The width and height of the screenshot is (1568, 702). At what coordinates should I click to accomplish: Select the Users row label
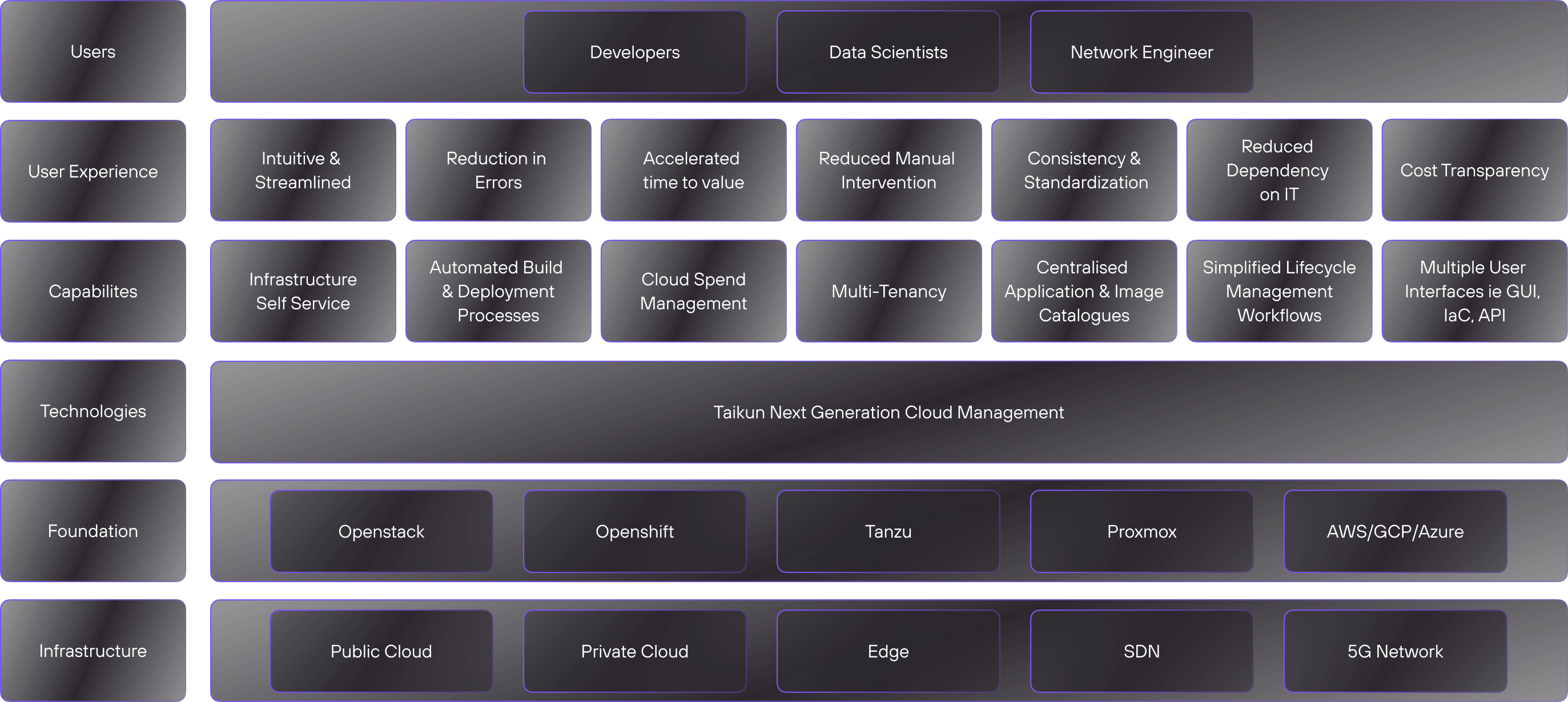[x=93, y=52]
